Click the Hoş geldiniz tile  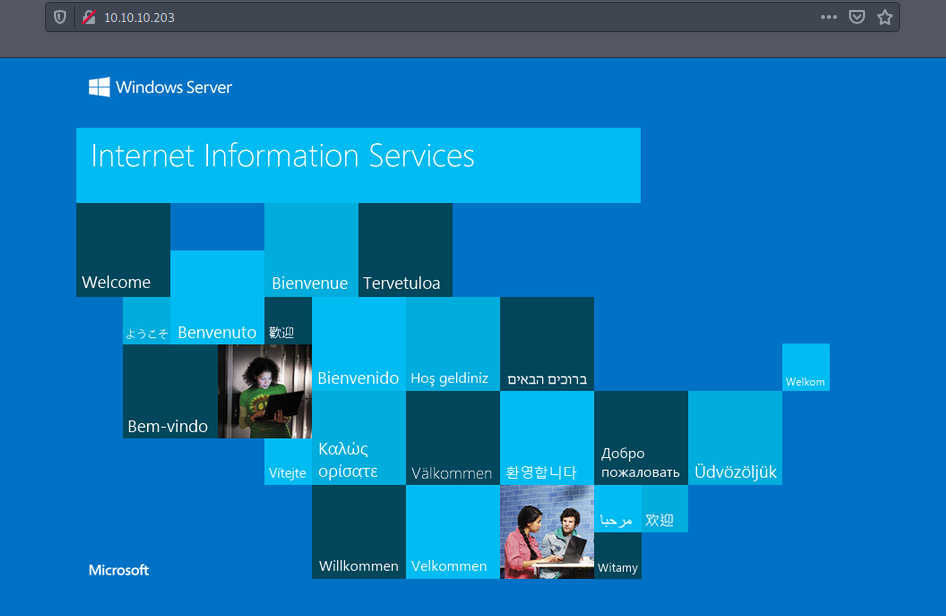[453, 344]
